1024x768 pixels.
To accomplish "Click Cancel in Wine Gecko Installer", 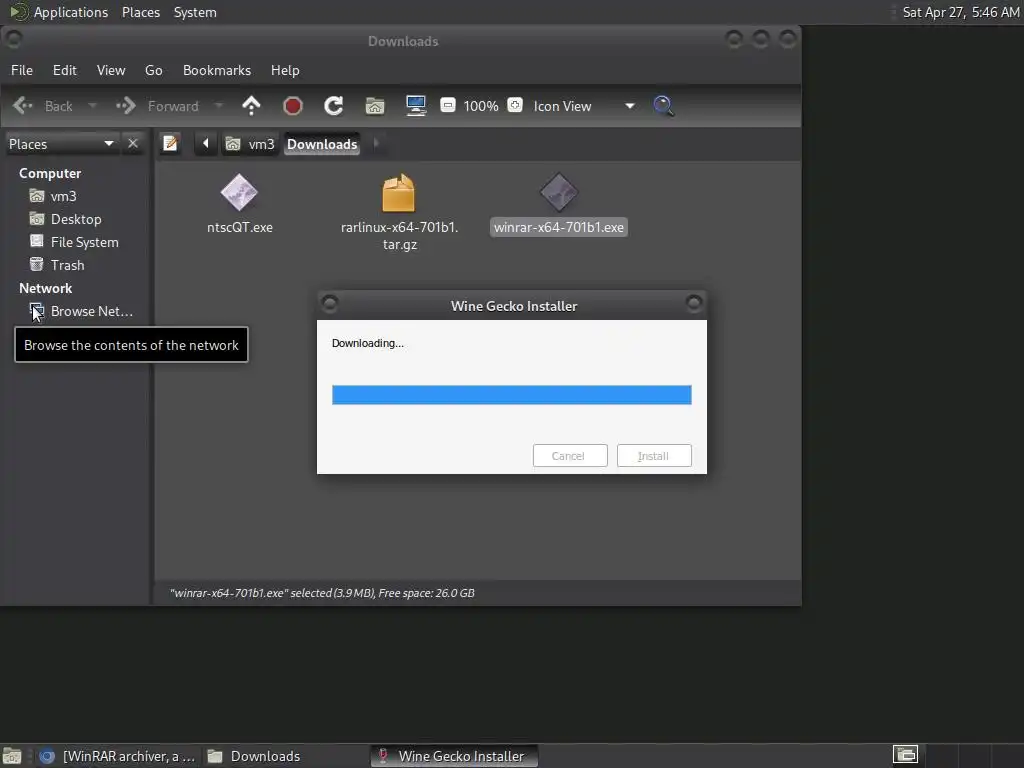I will point(570,456).
